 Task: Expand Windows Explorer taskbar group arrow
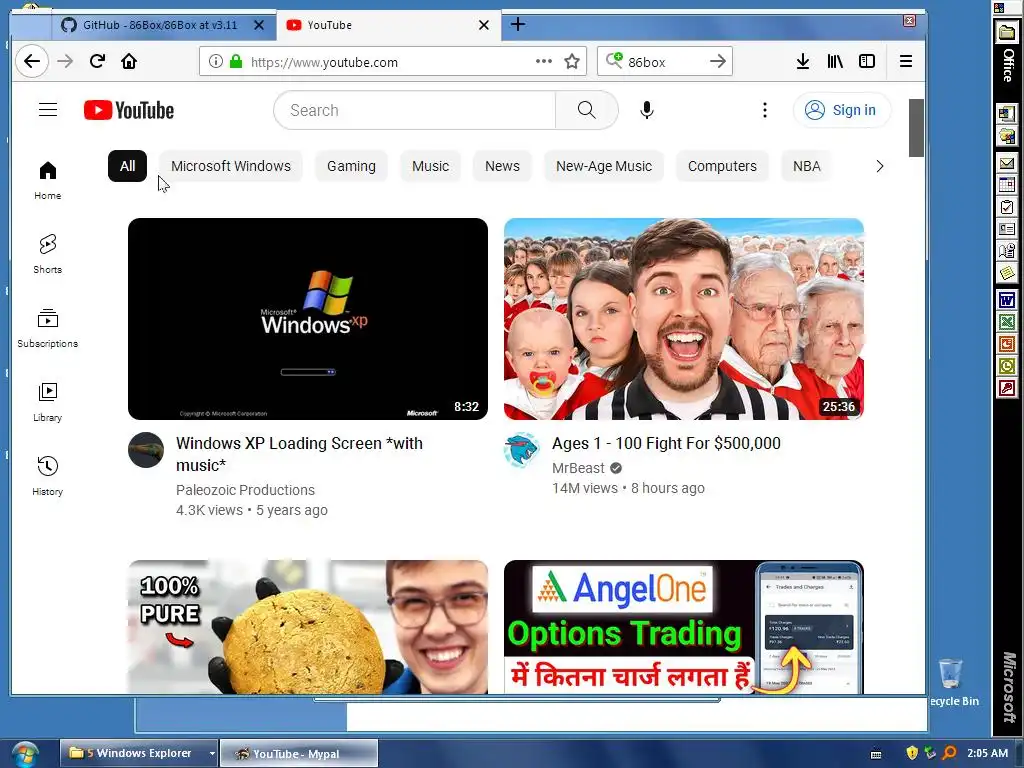click(212, 754)
